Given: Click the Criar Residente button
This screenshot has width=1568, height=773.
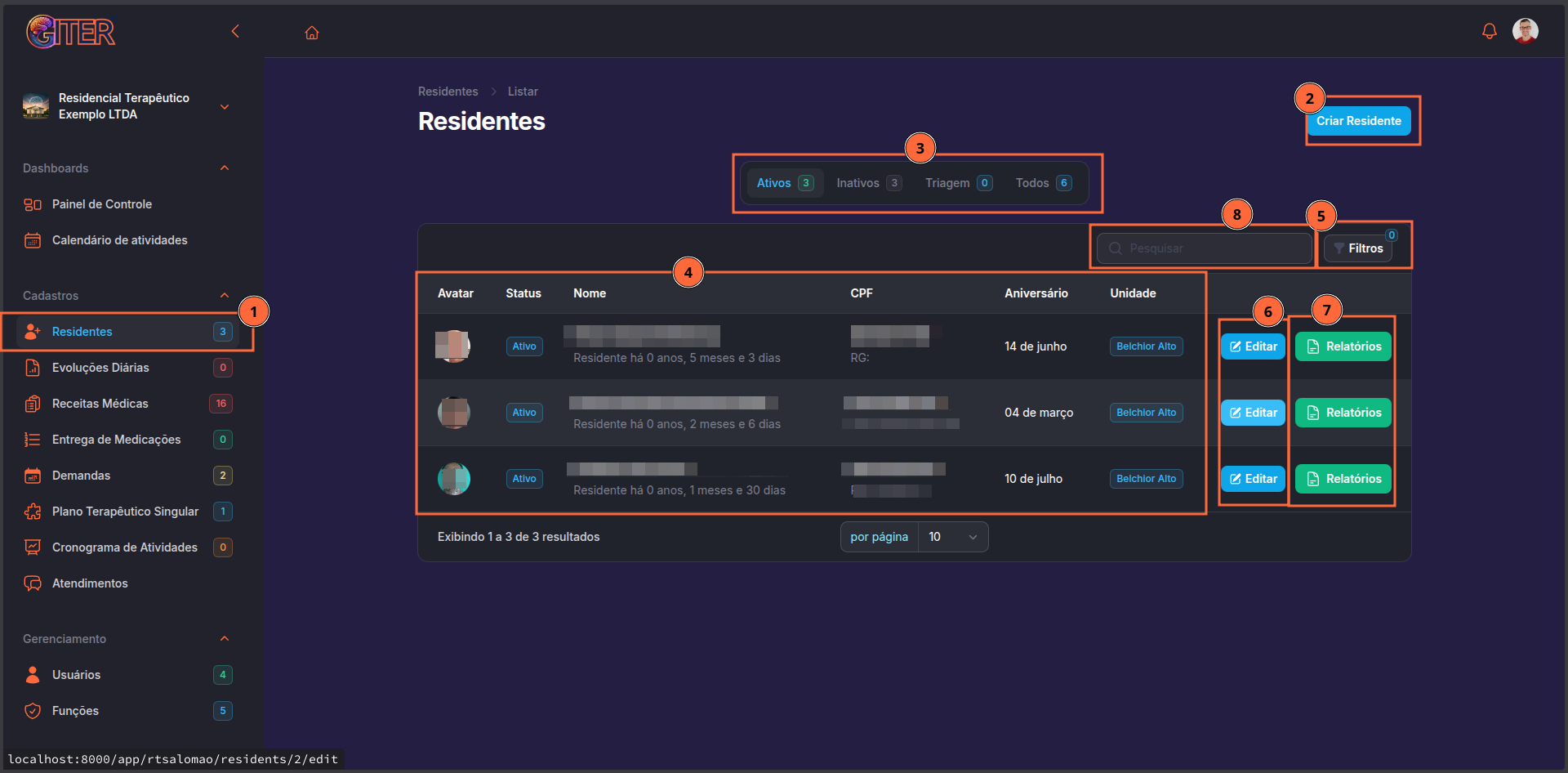Looking at the screenshot, I should [1358, 121].
